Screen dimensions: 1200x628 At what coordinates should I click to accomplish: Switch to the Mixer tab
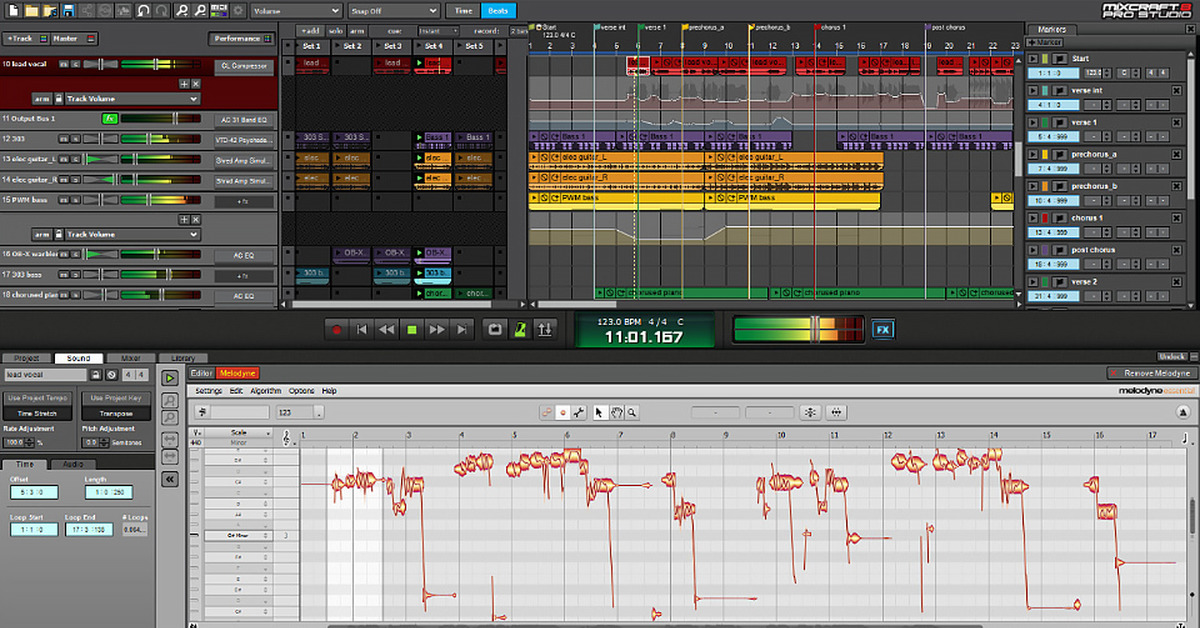[131, 358]
